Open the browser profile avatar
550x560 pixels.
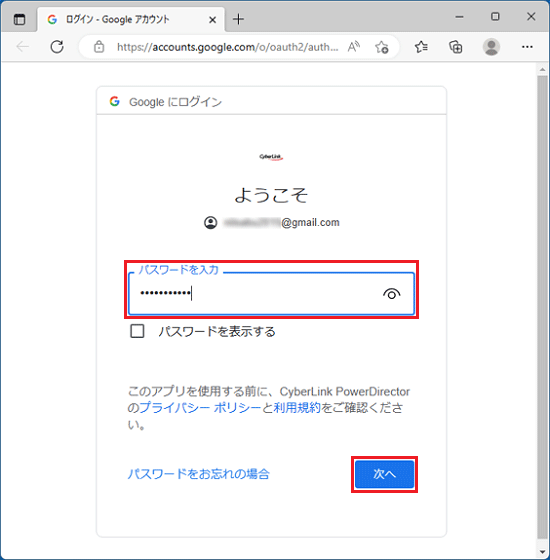pyautogui.click(x=491, y=47)
